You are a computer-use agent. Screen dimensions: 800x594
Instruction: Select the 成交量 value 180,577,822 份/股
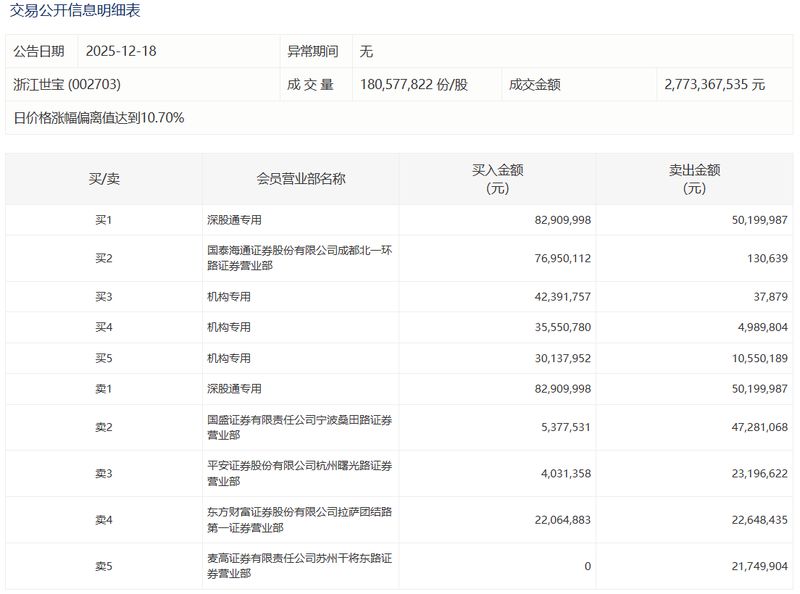419,82
